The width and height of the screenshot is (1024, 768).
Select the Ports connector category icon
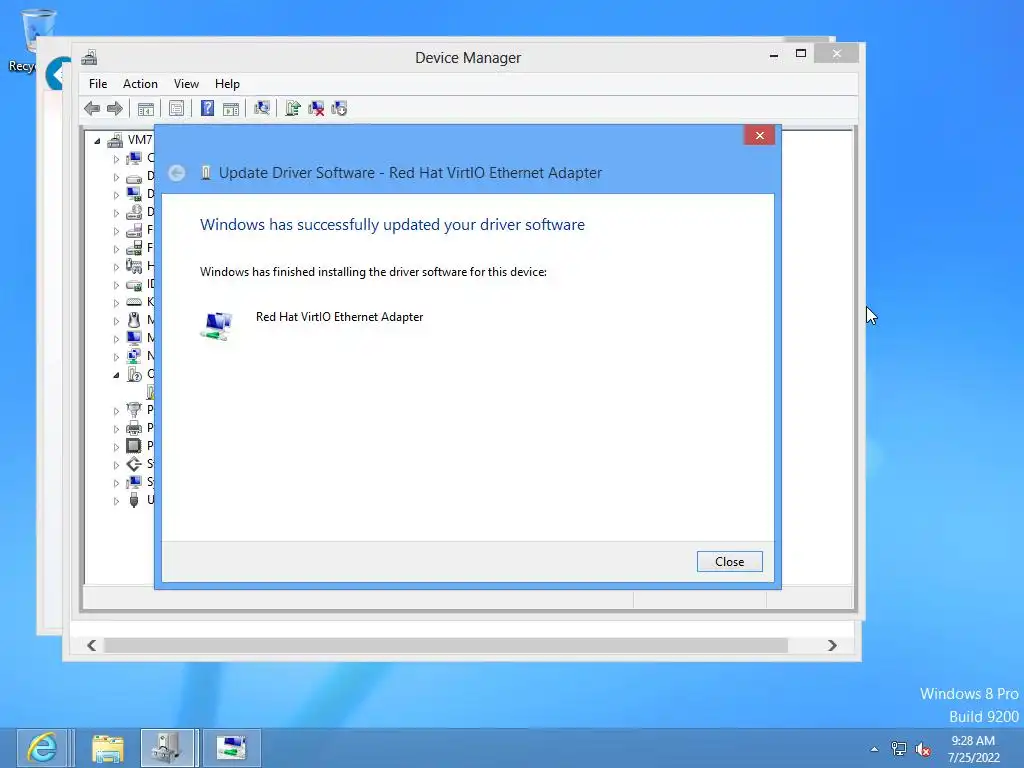coord(134,410)
